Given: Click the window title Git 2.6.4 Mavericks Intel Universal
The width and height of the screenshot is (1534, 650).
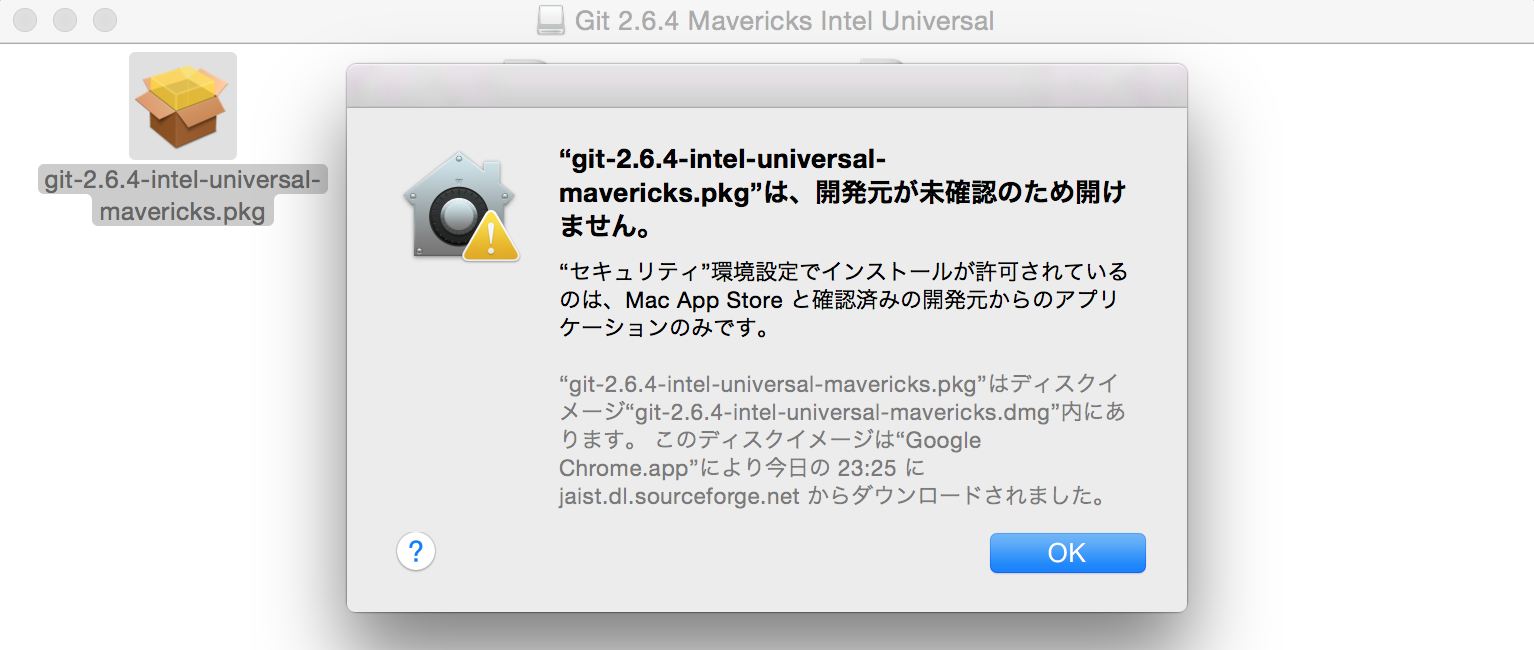Looking at the screenshot, I should (783, 20).
